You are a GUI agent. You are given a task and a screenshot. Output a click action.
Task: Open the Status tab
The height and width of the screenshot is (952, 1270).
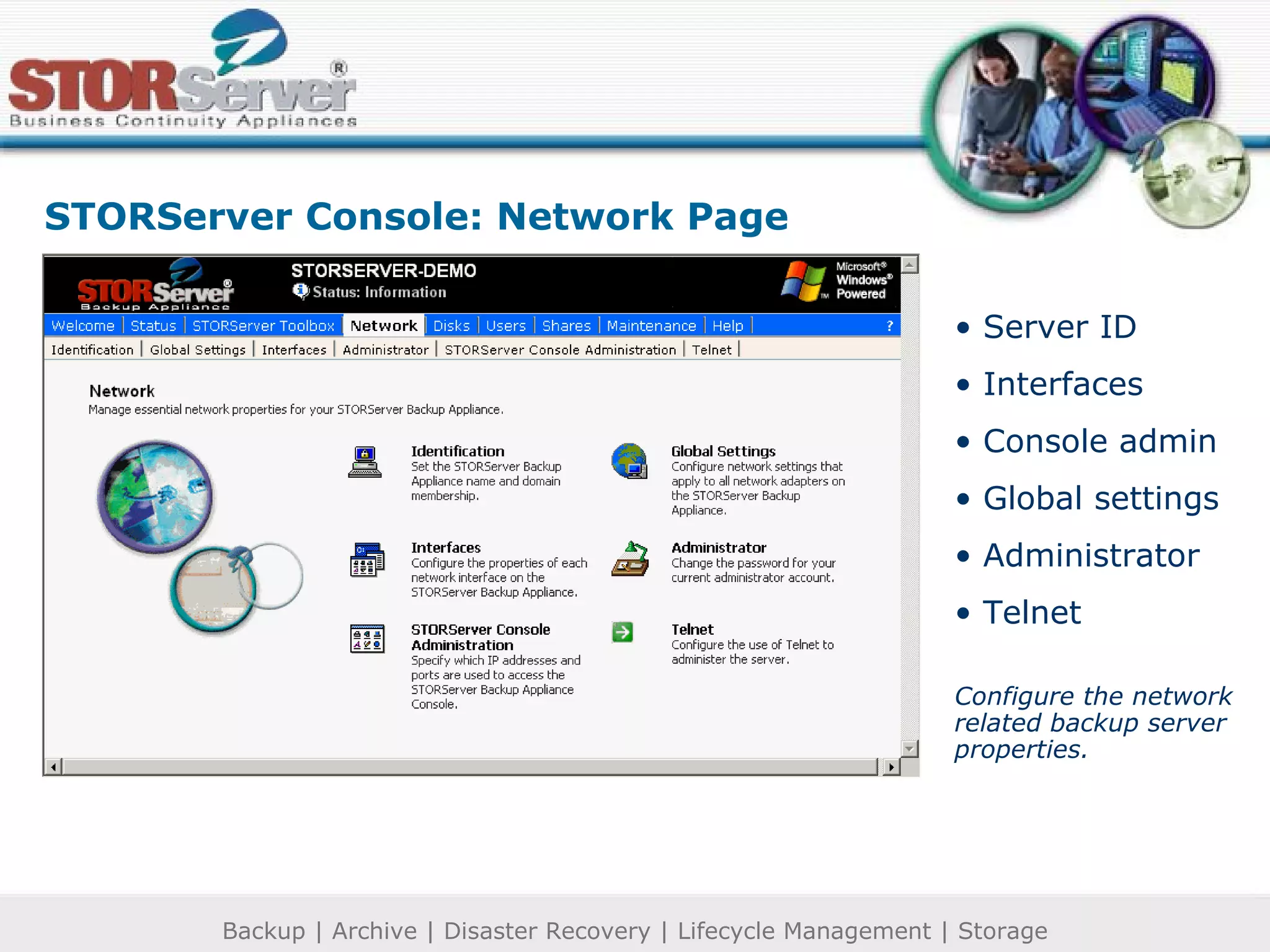click(x=153, y=325)
